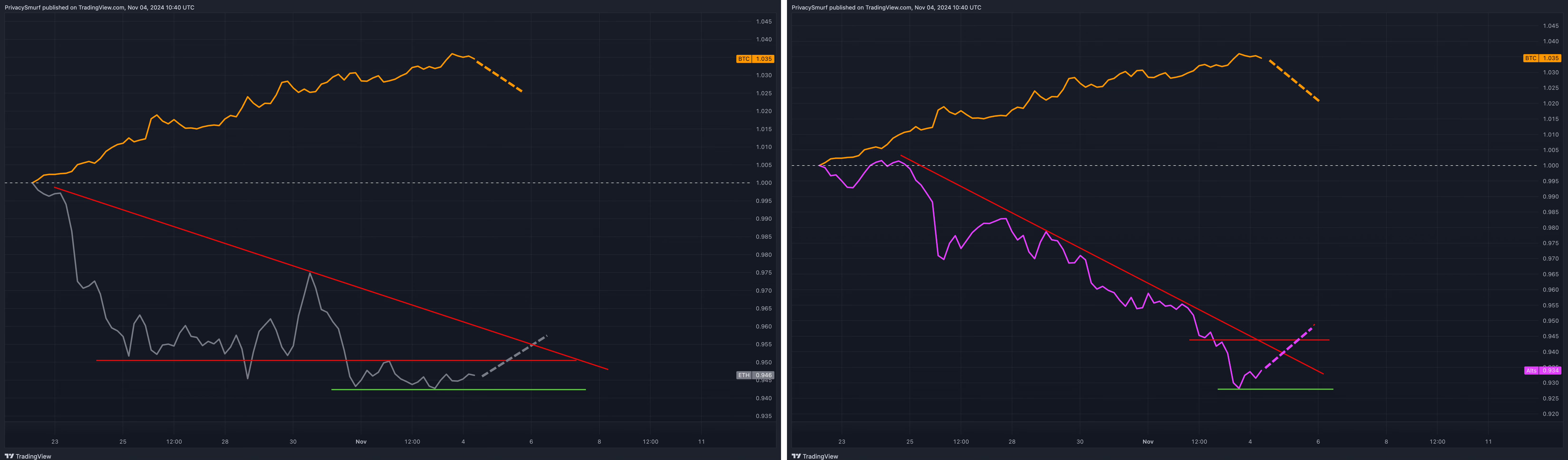Click date 23 on left chart time axis

pyautogui.click(x=55, y=442)
